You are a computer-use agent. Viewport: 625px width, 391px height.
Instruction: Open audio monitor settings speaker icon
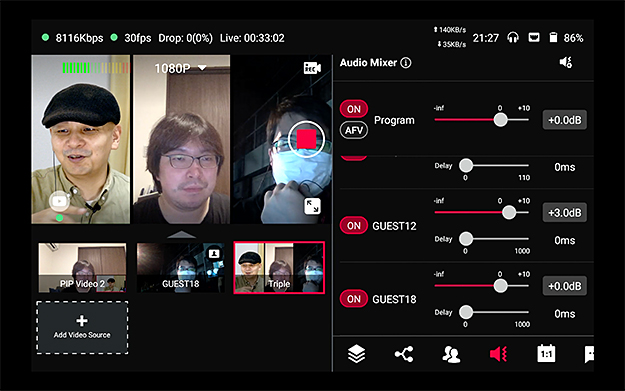click(x=566, y=62)
